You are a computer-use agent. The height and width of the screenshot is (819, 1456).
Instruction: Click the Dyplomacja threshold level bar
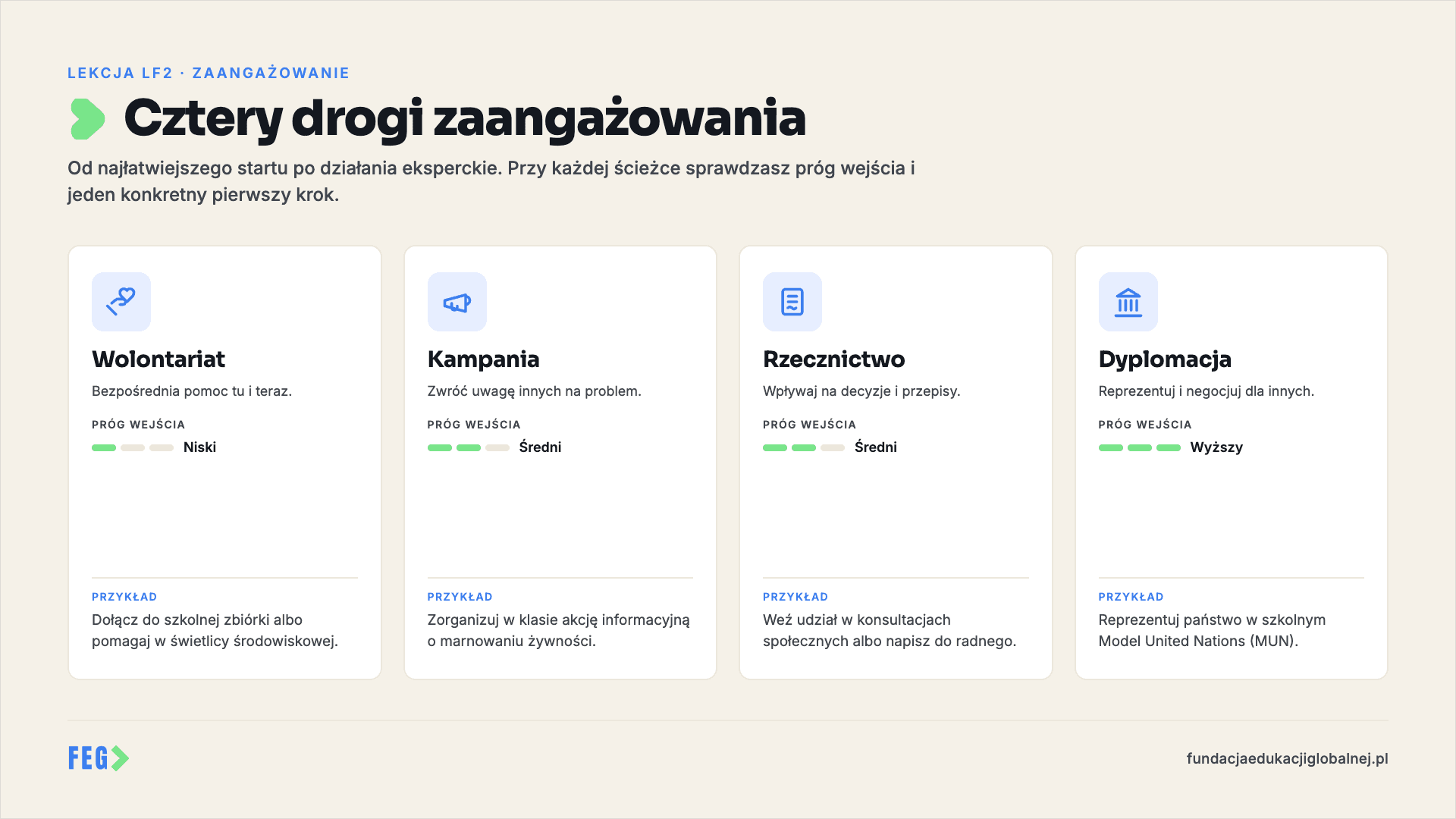pyautogui.click(x=1140, y=447)
